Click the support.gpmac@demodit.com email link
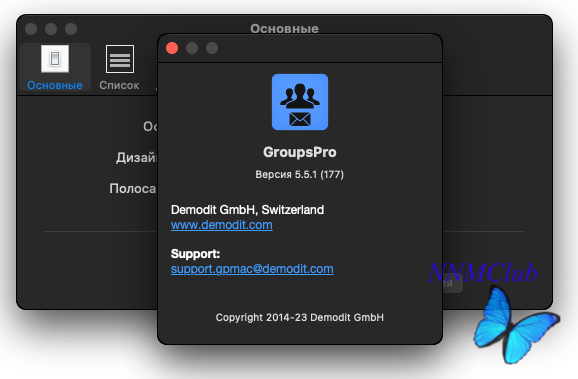578x379 pixels. coord(252,269)
